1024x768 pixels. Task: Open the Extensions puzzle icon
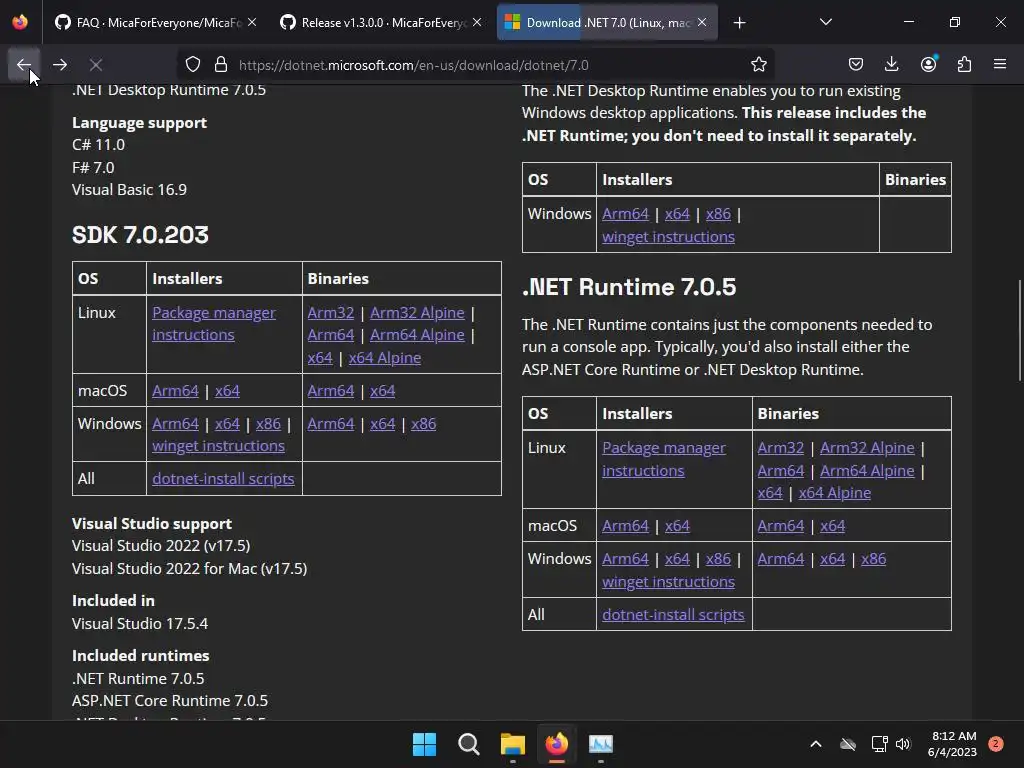(x=964, y=65)
